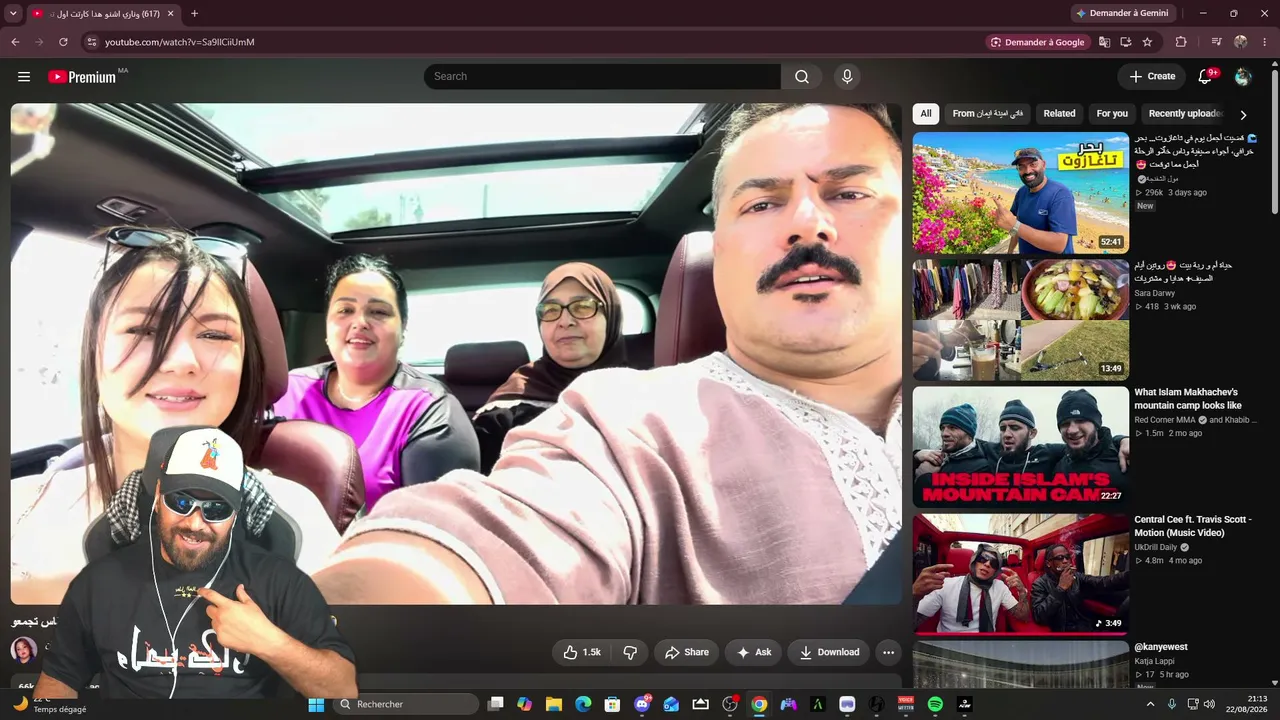Click the YouTube search magnifier button

pos(802,77)
